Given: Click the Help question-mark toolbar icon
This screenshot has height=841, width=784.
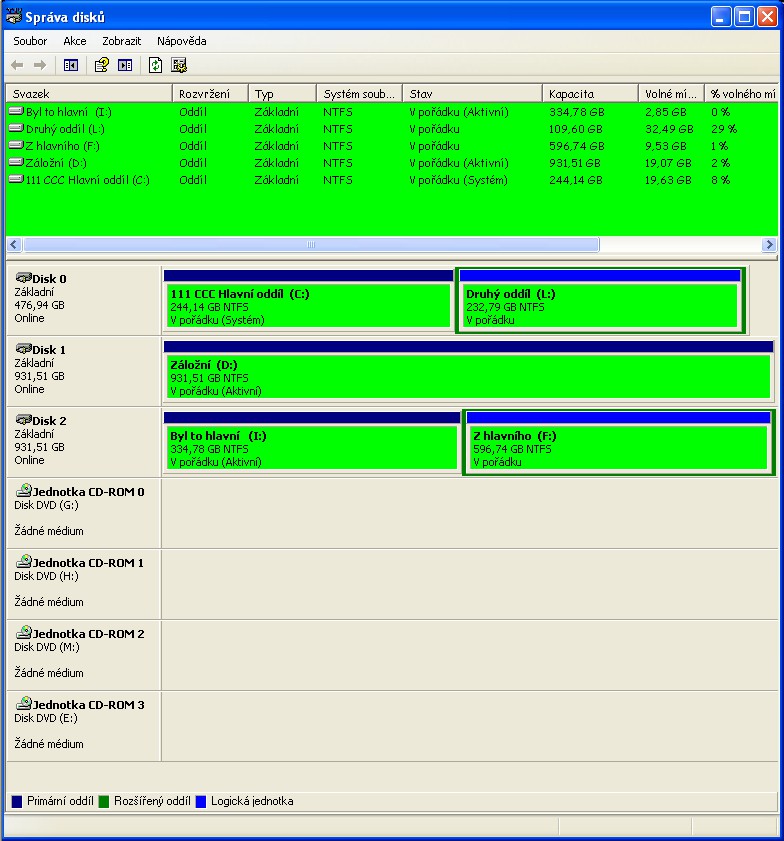Looking at the screenshot, I should pyautogui.click(x=101, y=65).
